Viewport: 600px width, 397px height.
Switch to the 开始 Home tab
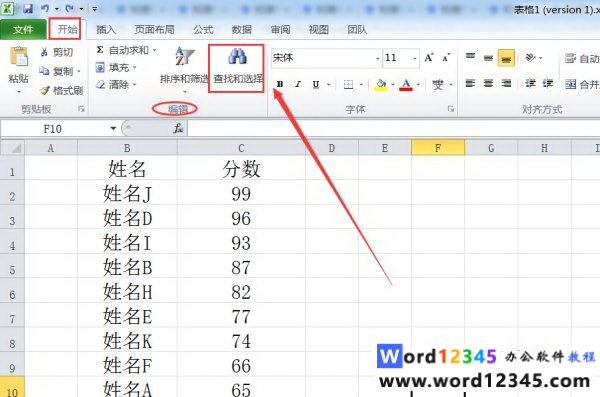point(67,29)
